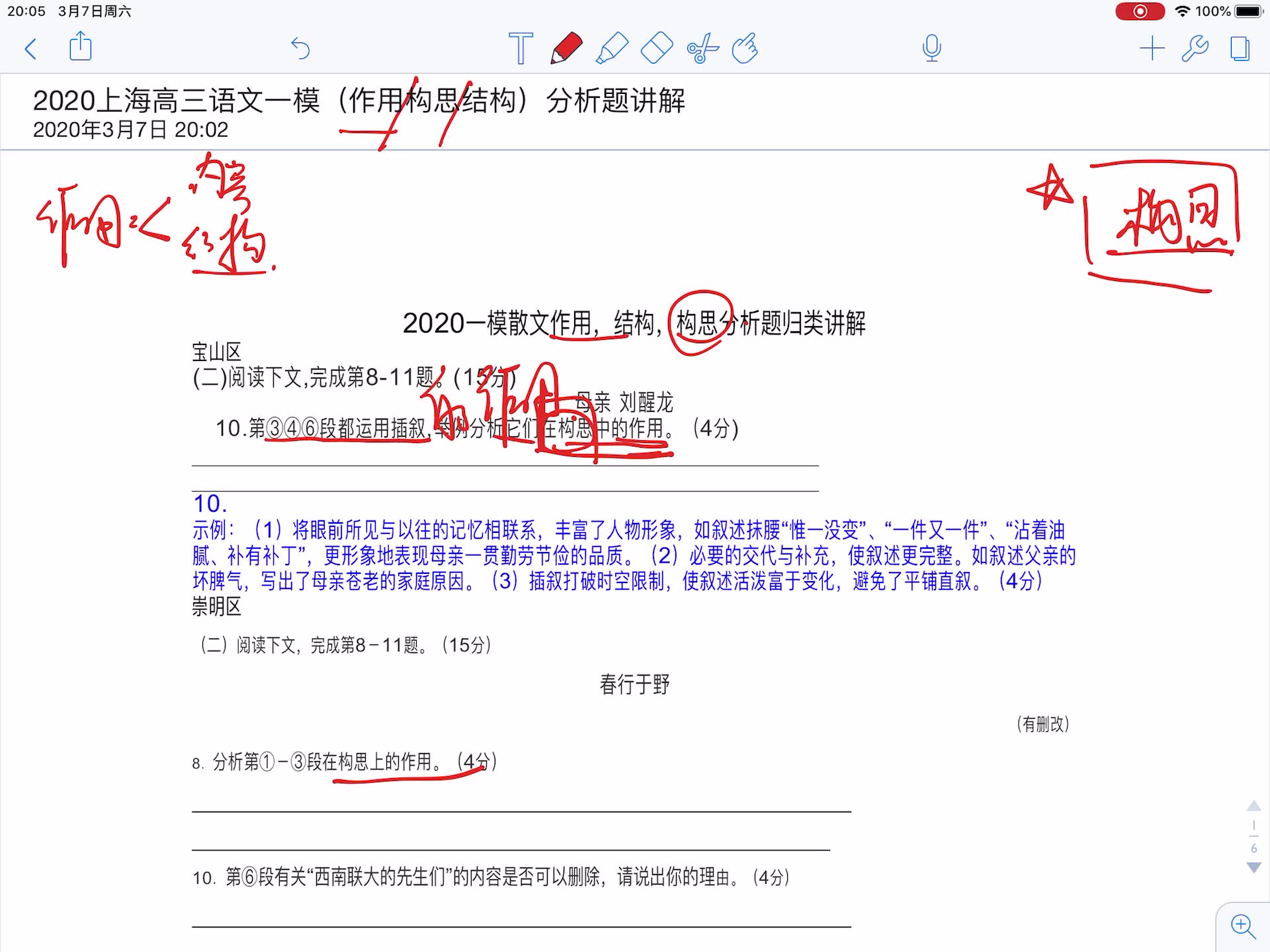Tap the blue answer line starting 示例
Screen dimensions: 1270x952
pyautogui.click(x=628, y=530)
